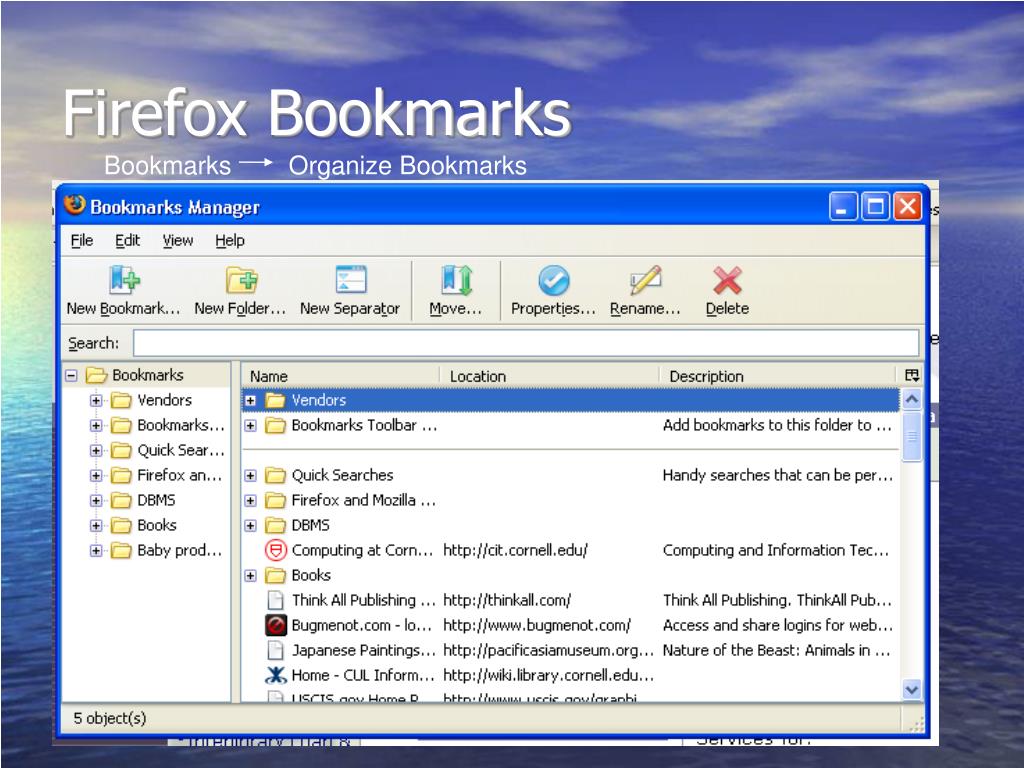Image resolution: width=1024 pixels, height=768 pixels.
Task: Select the http://cit.cornell.edu/ location
Action: pyautogui.click(x=515, y=550)
